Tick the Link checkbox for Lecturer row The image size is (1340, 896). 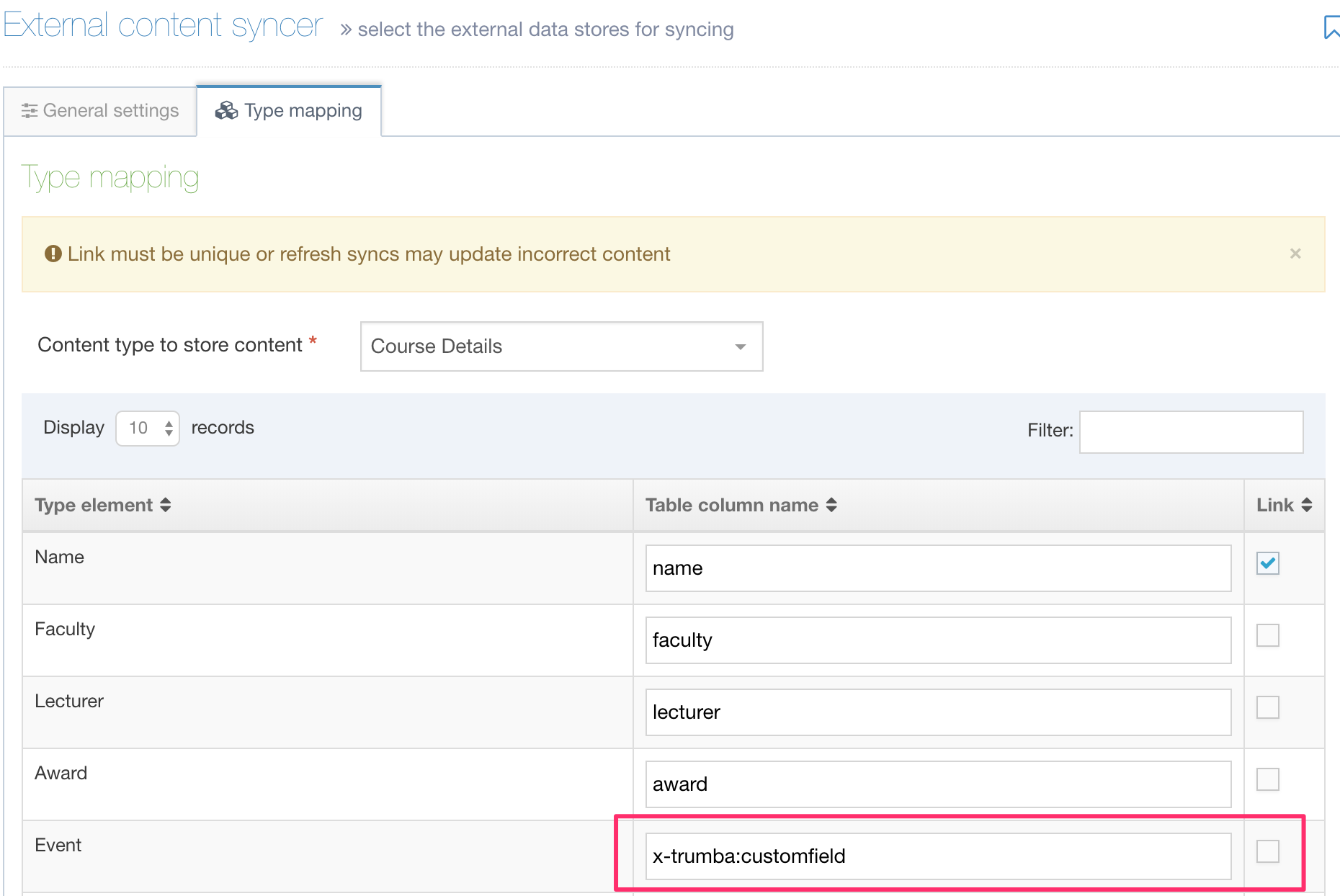(x=1267, y=707)
